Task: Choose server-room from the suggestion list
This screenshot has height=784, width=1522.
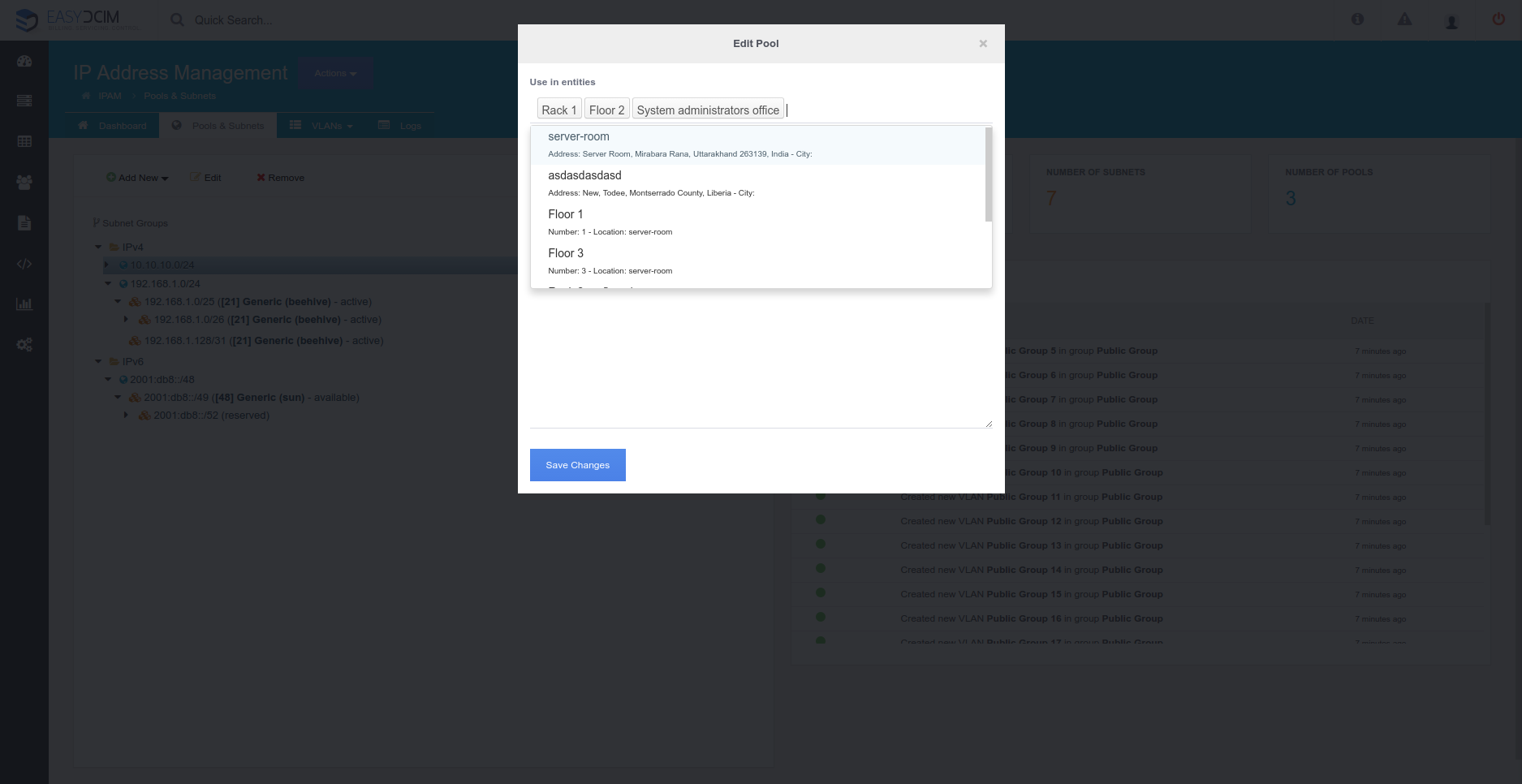Action: coord(757,145)
